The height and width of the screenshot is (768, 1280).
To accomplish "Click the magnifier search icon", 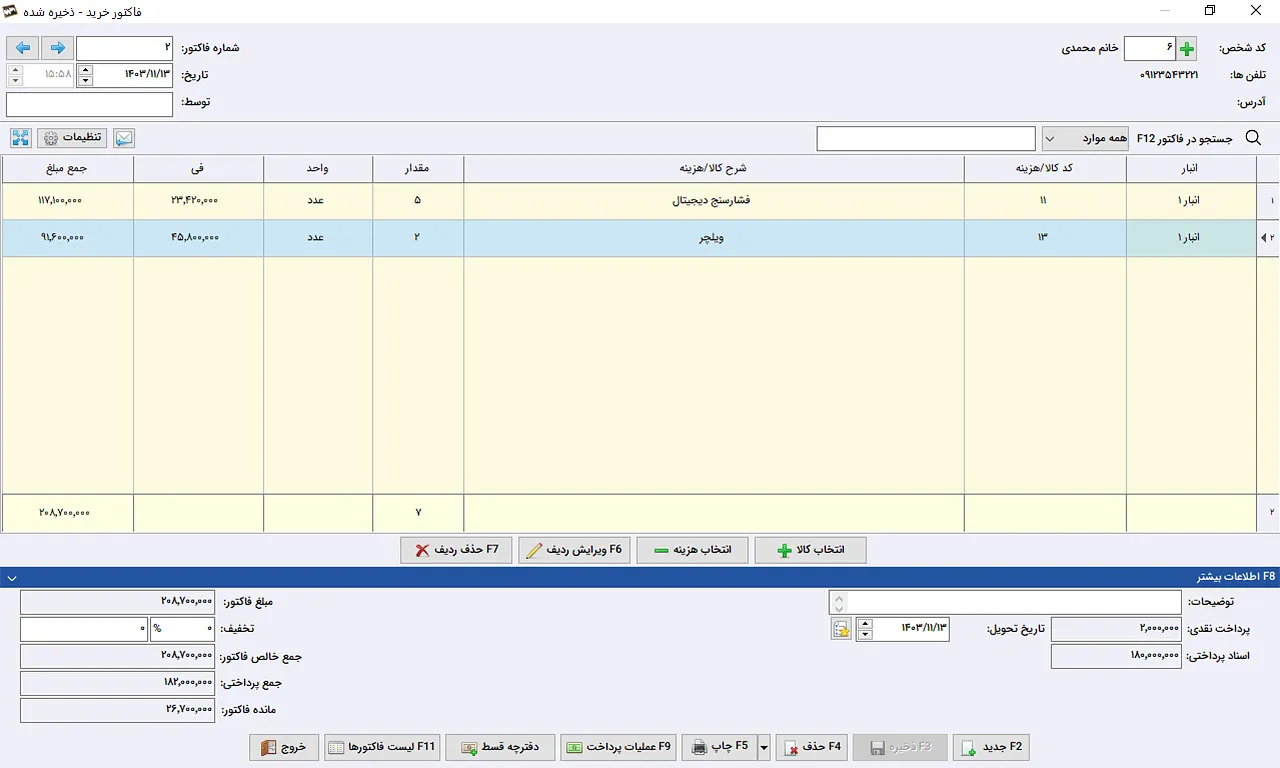I will tap(1253, 138).
